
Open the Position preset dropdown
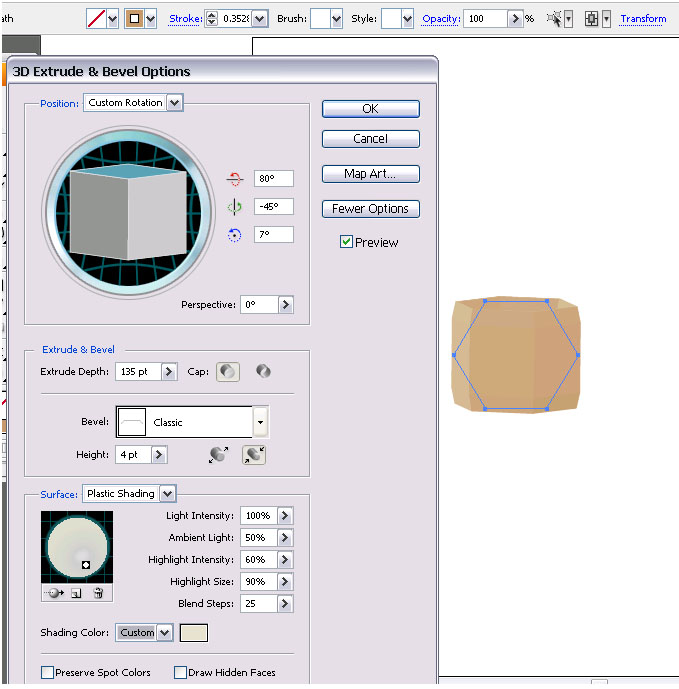coord(175,103)
